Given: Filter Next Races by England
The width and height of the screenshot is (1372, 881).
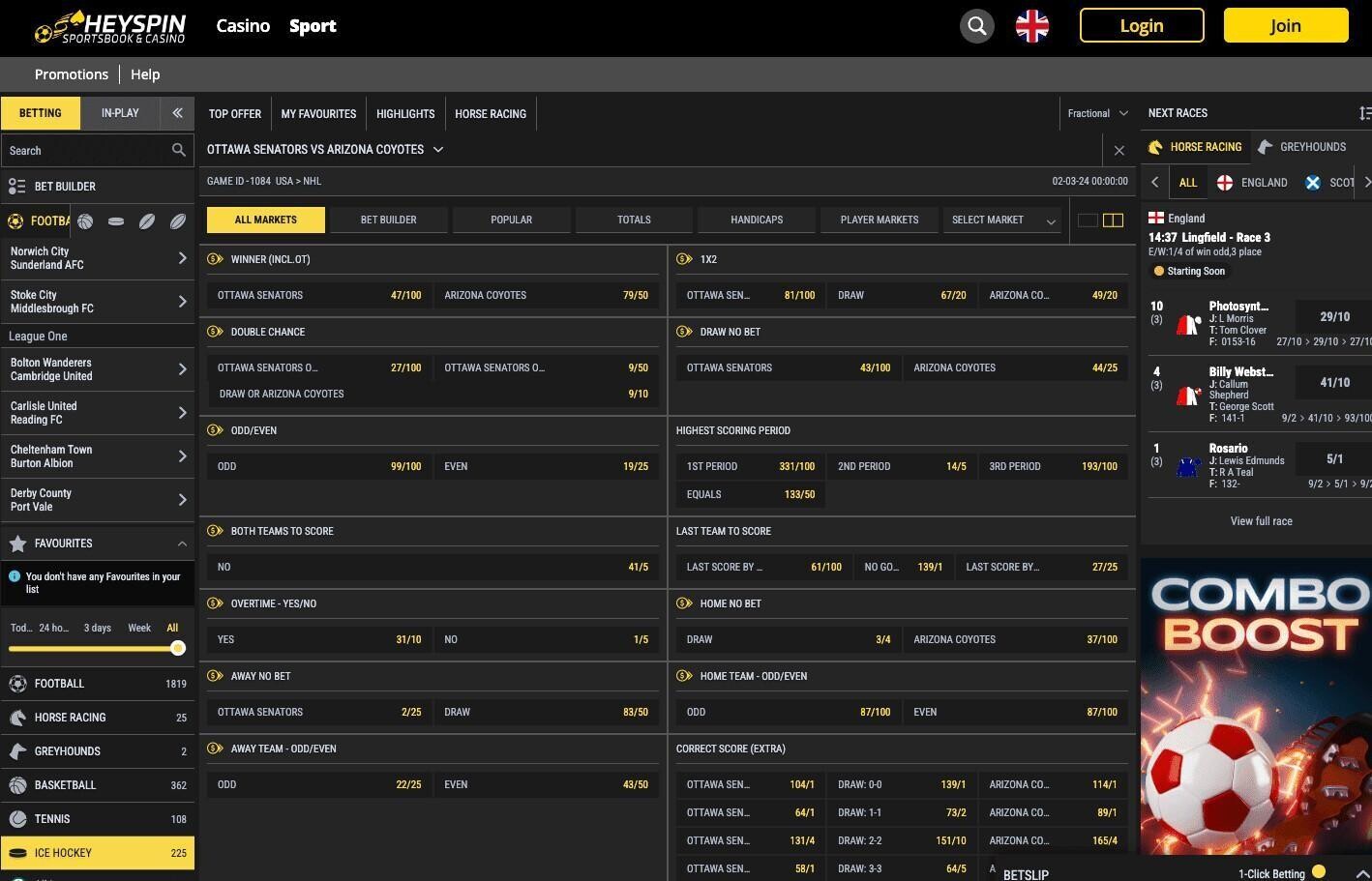Looking at the screenshot, I should coord(1253,183).
